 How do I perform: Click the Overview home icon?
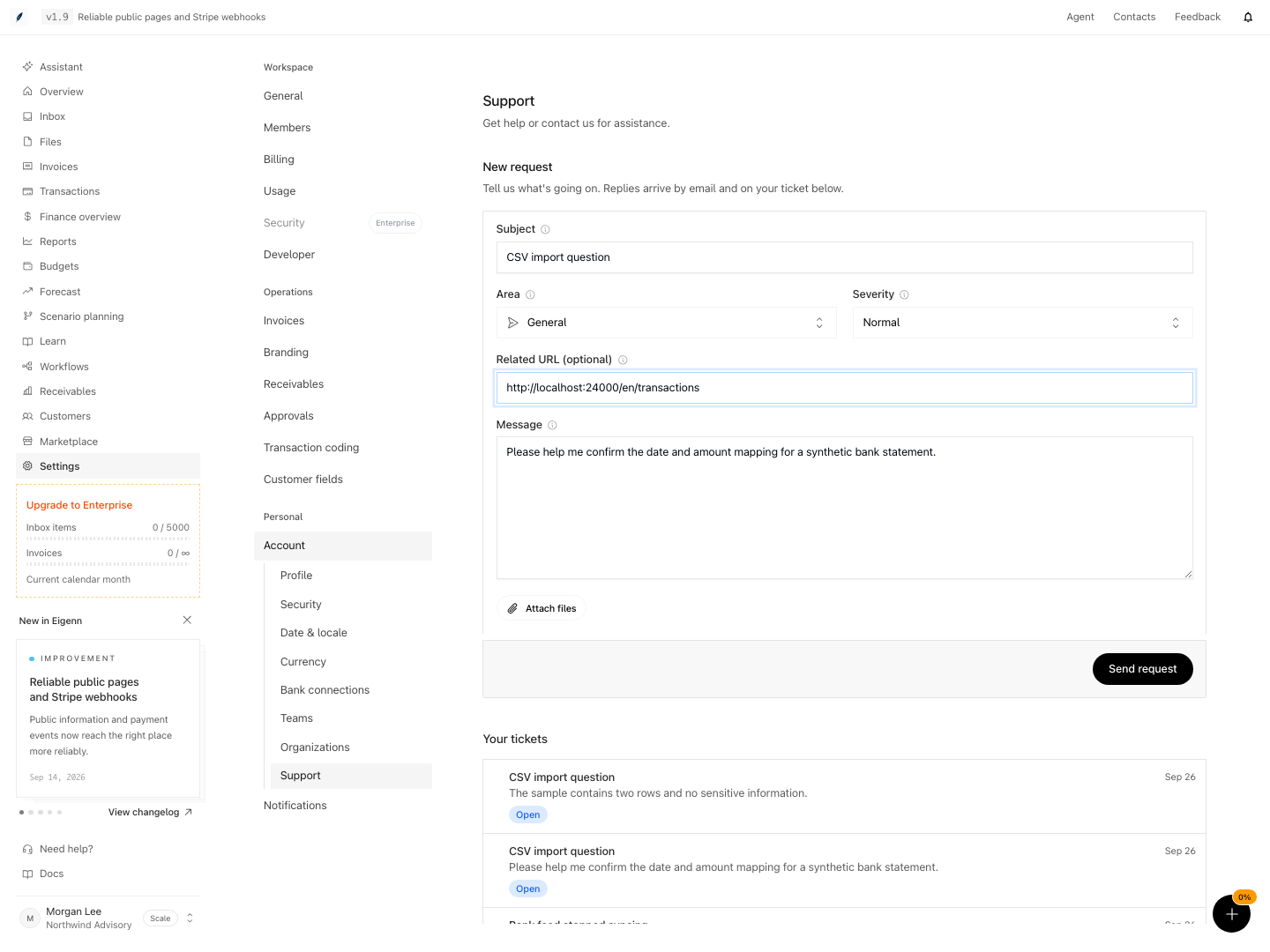click(x=27, y=92)
